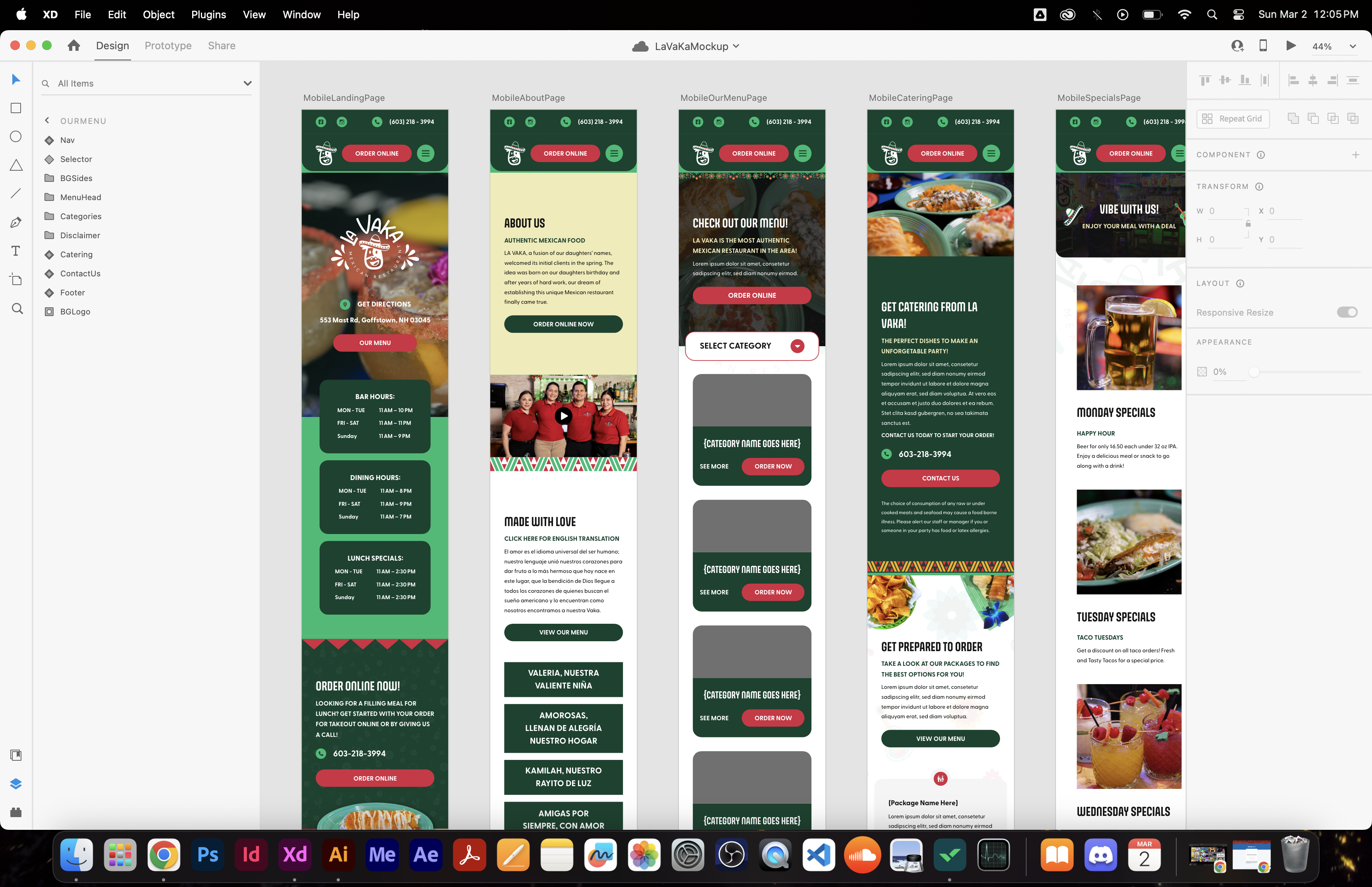Select the Rectangle tool
Screen dimensions: 1372x887
pos(16,108)
